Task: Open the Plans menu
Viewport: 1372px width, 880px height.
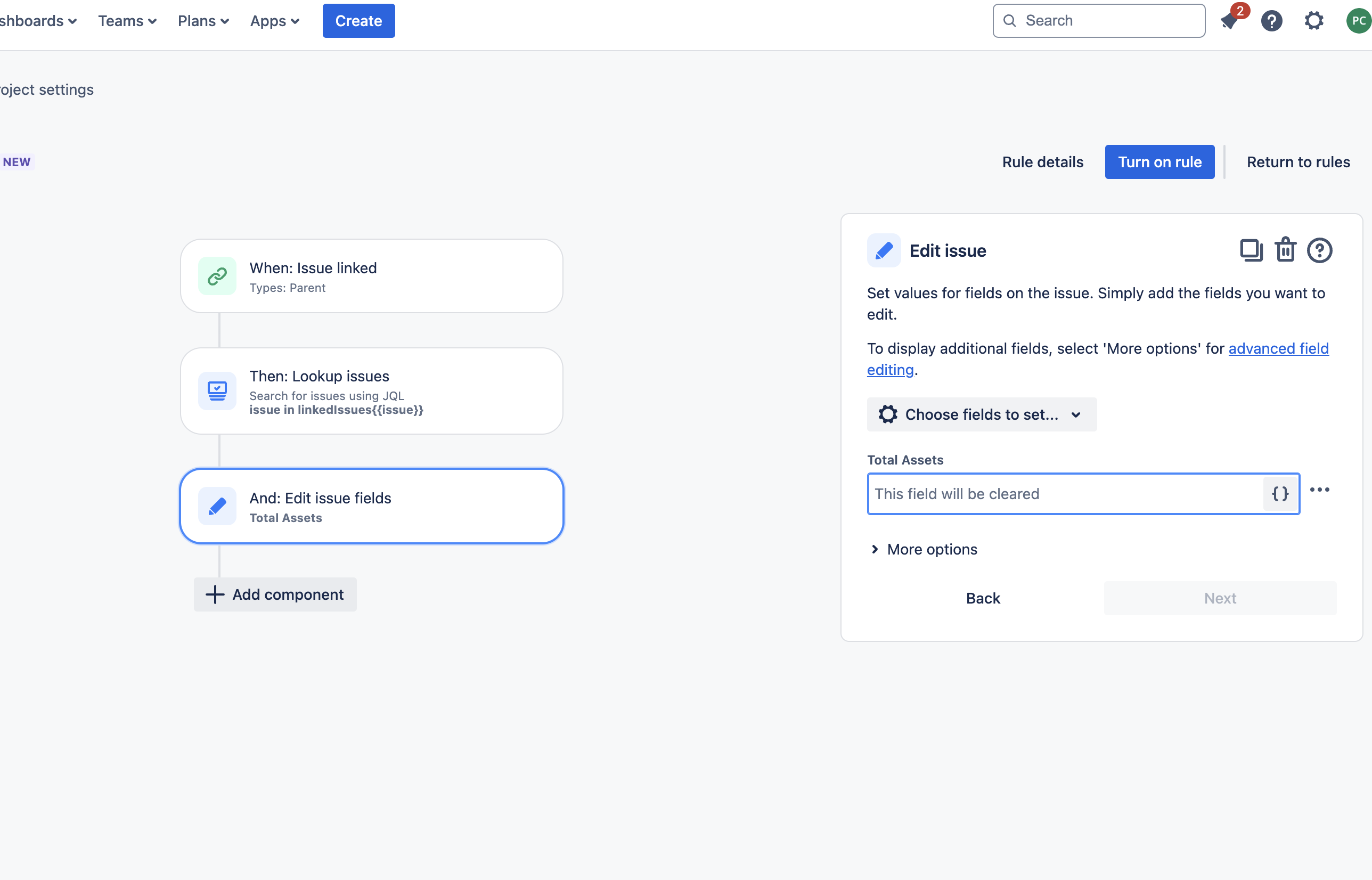Action: (x=203, y=21)
